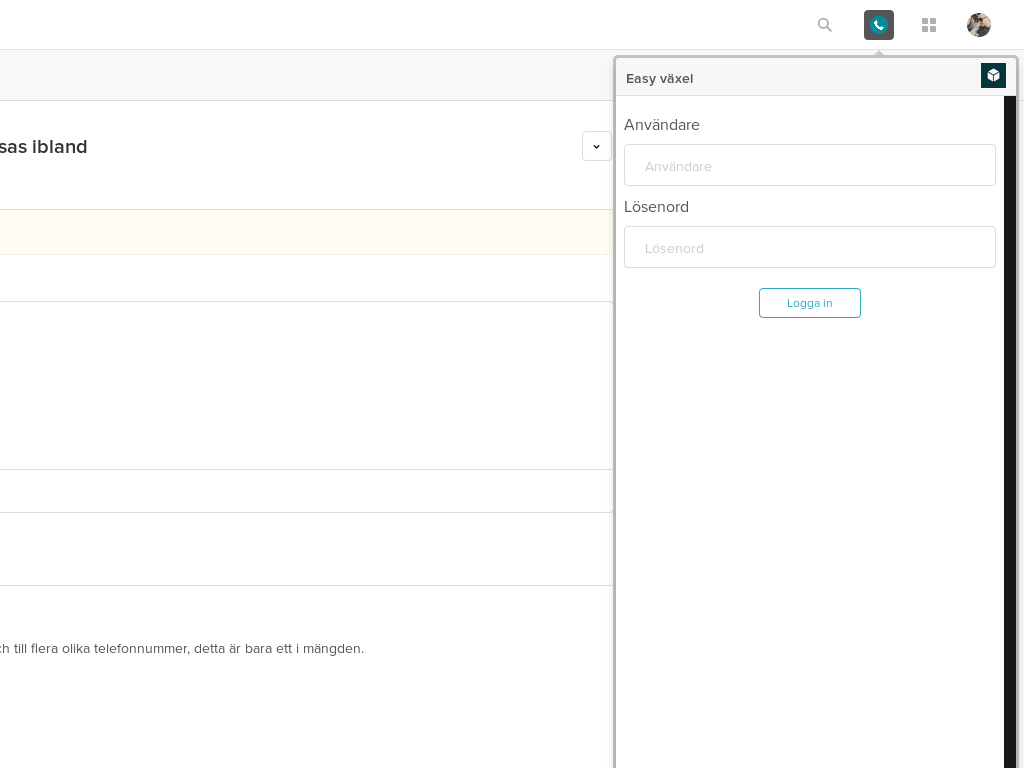The height and width of the screenshot is (768, 1024).
Task: Focus the Användare input field
Action: pos(809,165)
